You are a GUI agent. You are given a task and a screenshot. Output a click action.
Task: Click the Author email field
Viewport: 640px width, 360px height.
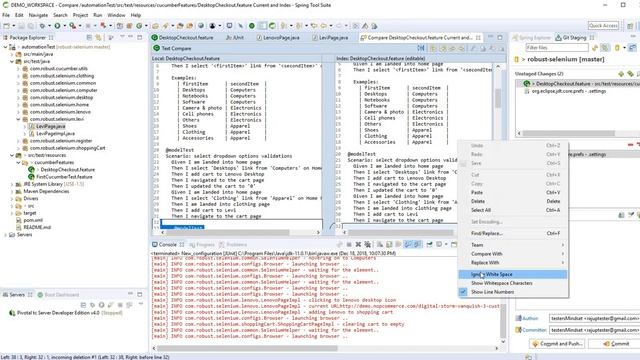tap(594, 318)
